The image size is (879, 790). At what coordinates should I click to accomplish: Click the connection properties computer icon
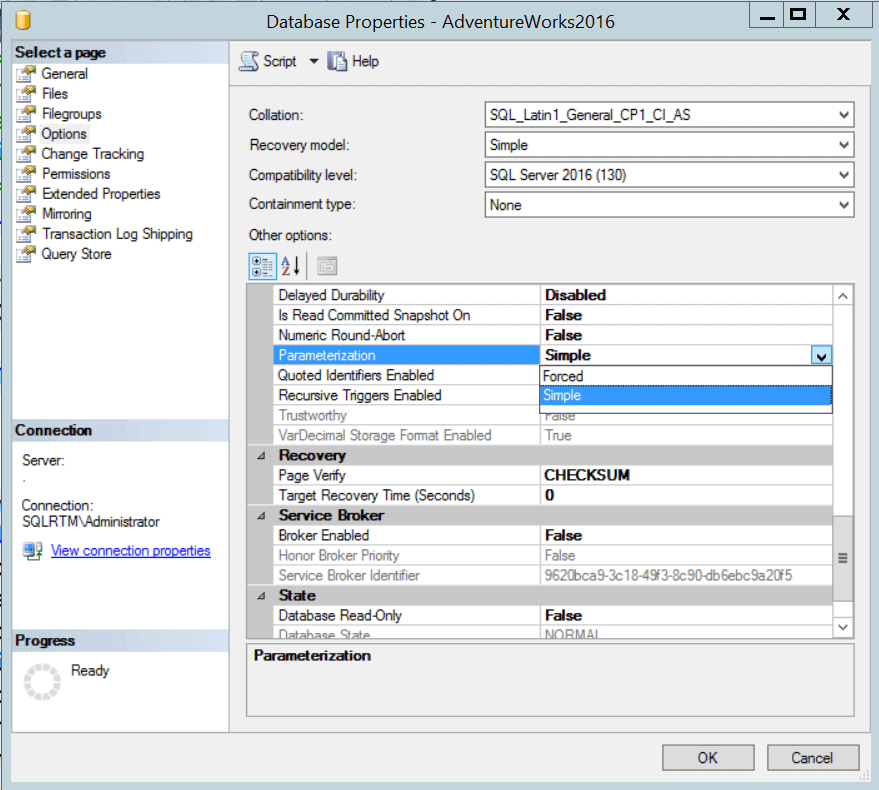[33, 551]
